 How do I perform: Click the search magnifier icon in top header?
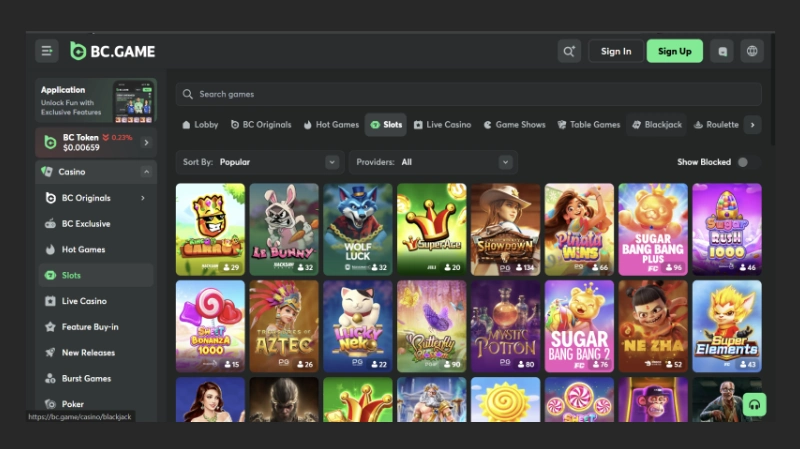click(569, 51)
